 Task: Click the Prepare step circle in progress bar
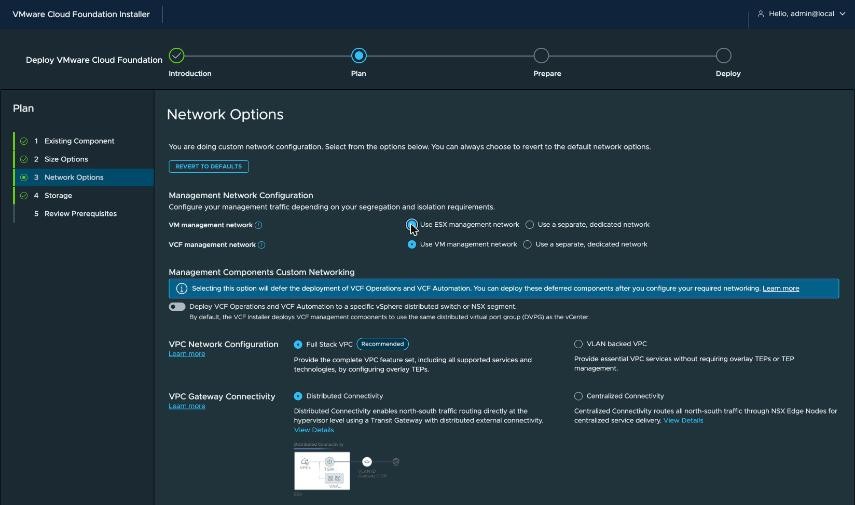coord(541,56)
